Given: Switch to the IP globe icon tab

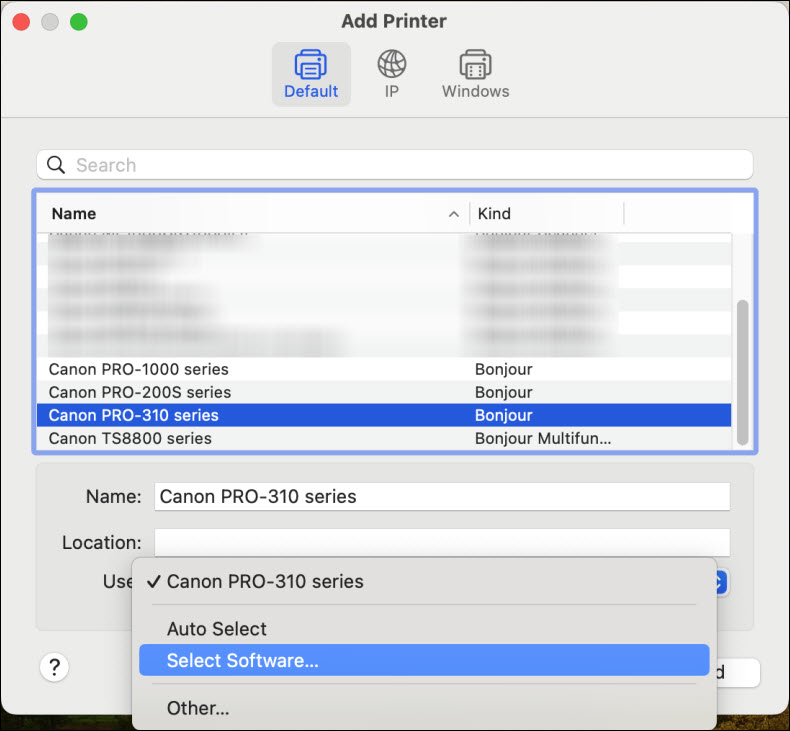Looking at the screenshot, I should click(x=392, y=65).
